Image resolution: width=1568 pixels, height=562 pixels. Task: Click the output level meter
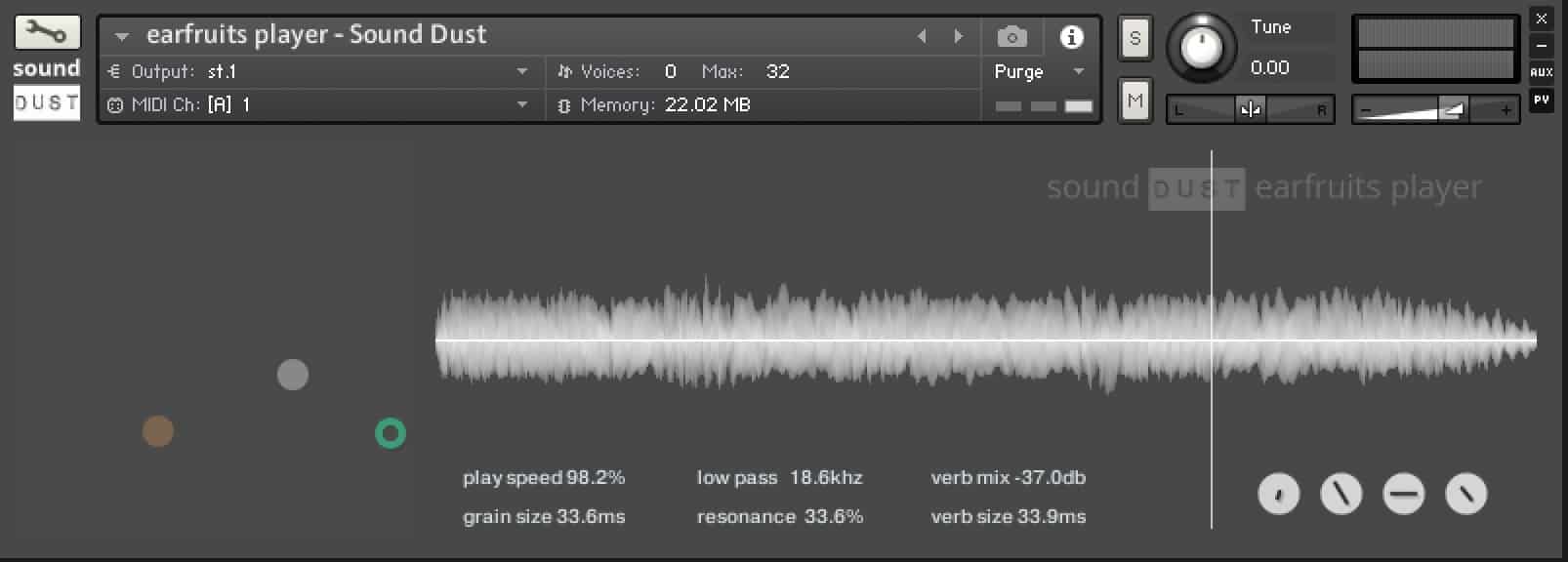1436,49
